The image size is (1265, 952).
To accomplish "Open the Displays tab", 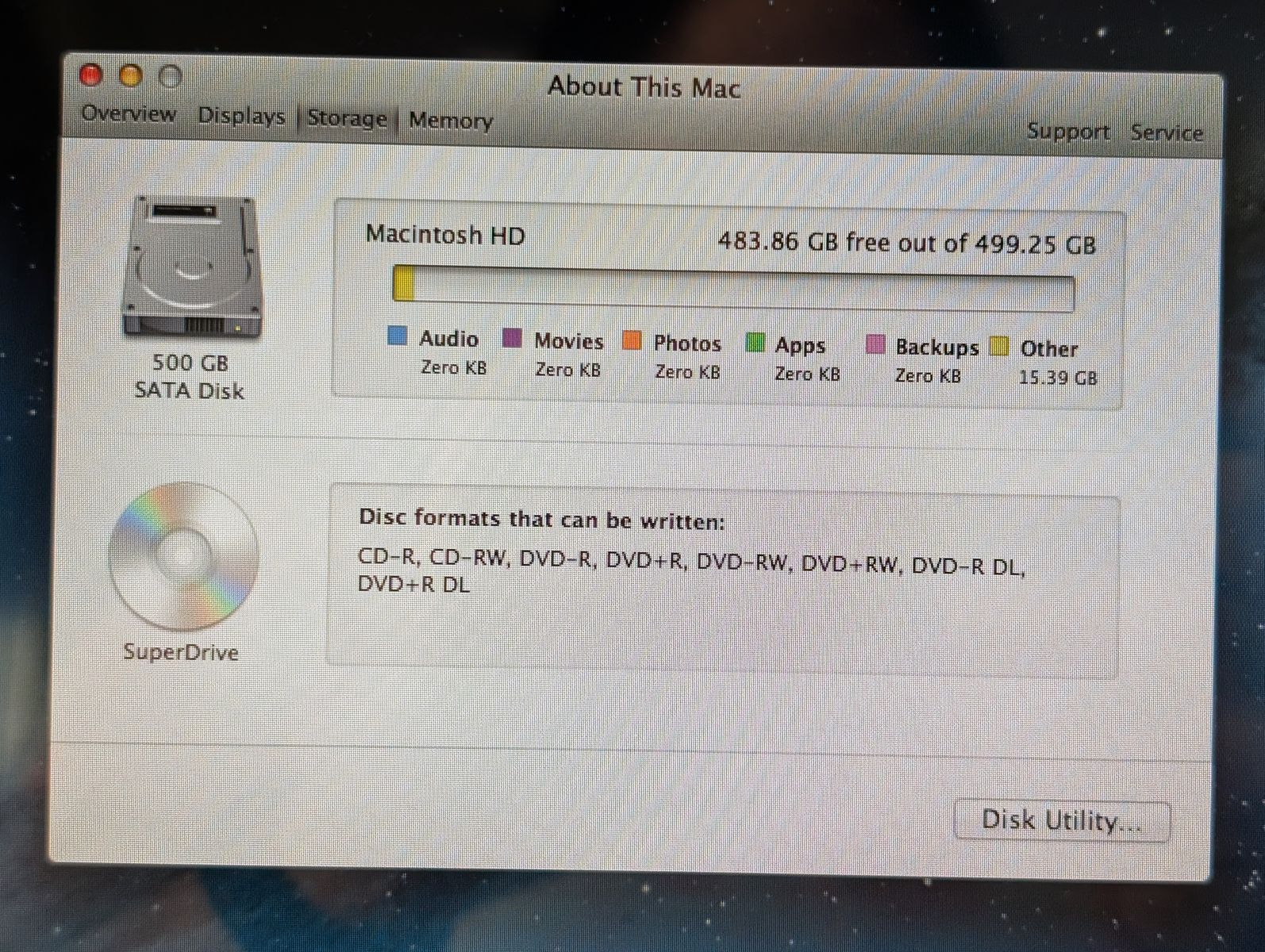I will pyautogui.click(x=241, y=116).
